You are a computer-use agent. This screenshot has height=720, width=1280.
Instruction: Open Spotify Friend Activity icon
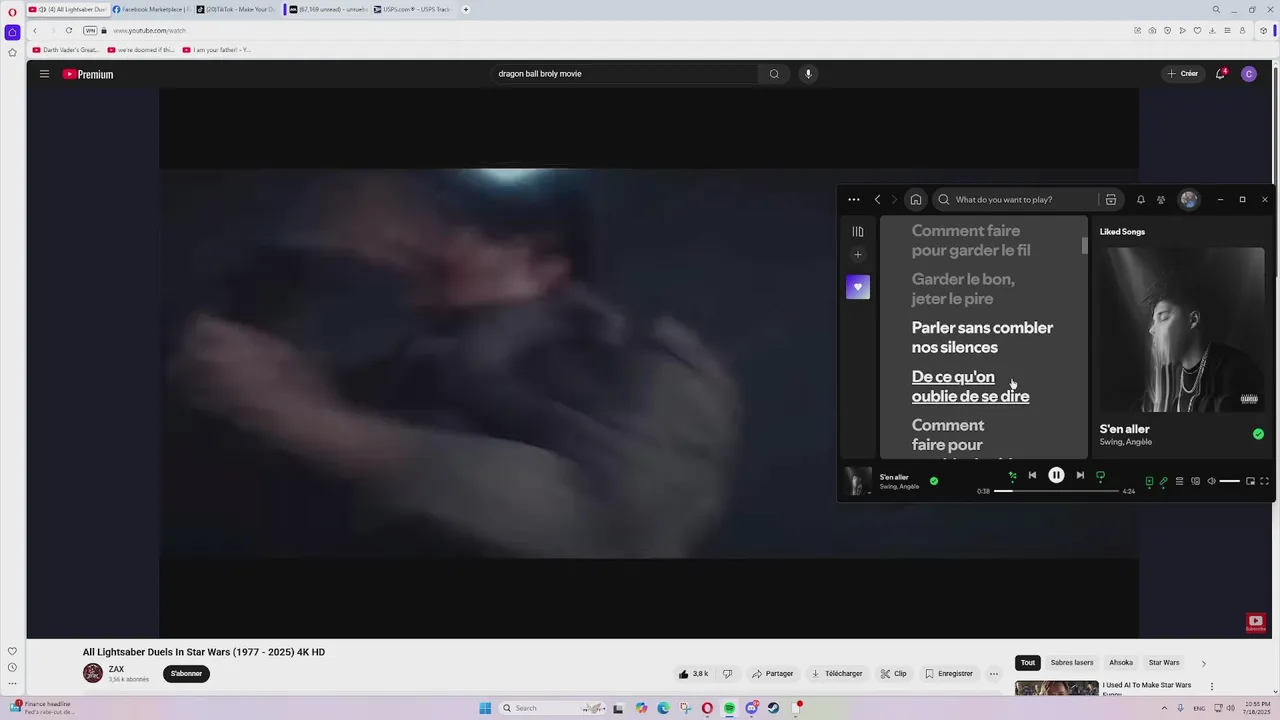(x=1161, y=200)
